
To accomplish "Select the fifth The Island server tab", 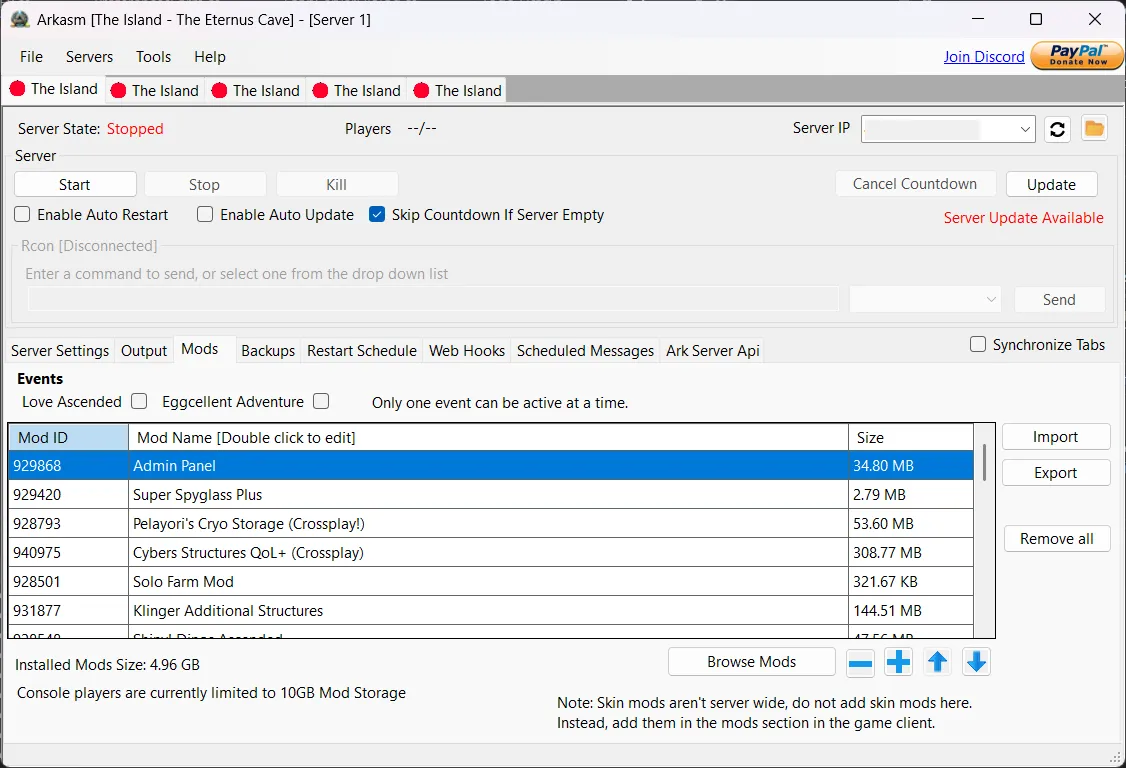I will pyautogui.click(x=458, y=91).
